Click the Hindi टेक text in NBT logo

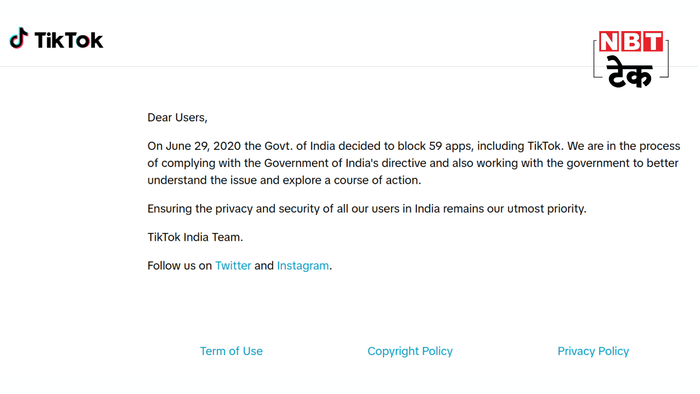pyautogui.click(x=630, y=72)
